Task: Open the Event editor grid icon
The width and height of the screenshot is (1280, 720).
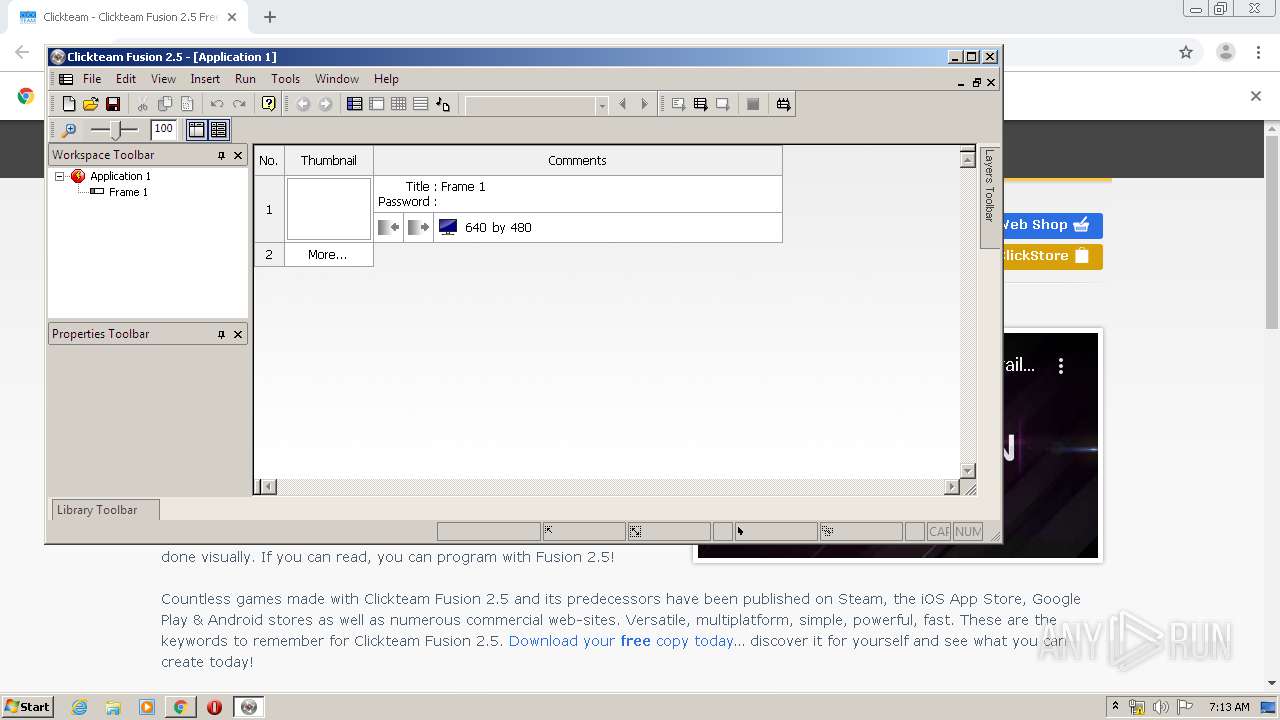Action: click(399, 104)
